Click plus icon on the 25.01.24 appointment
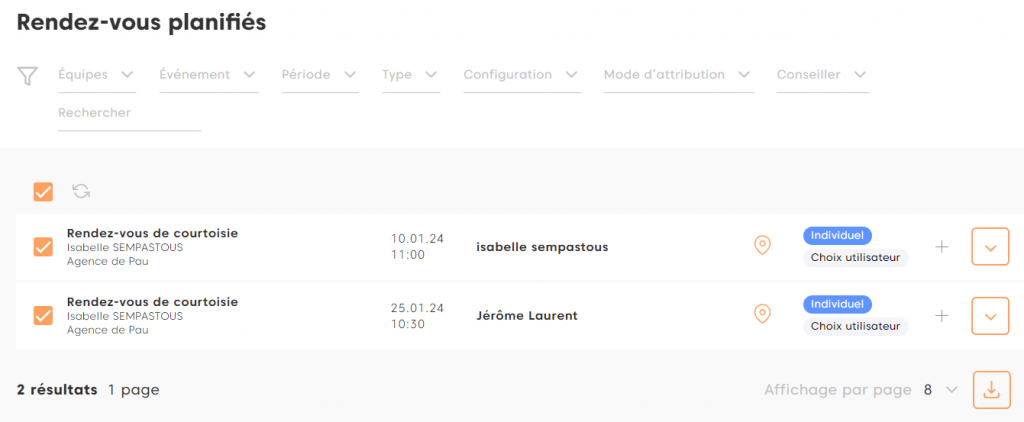1024x422 pixels. 941,316
